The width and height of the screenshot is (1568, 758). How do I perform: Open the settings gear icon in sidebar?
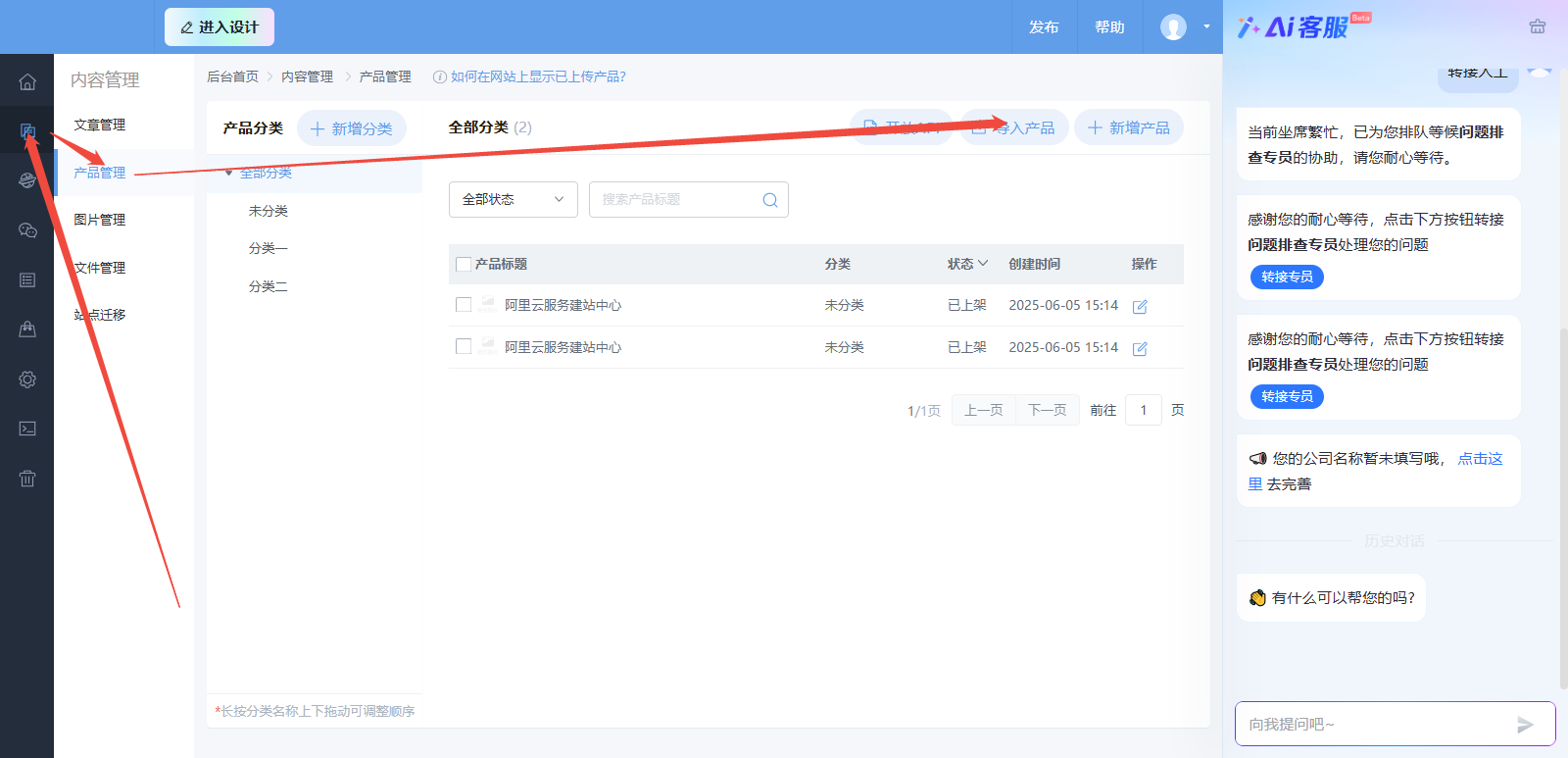tap(27, 379)
